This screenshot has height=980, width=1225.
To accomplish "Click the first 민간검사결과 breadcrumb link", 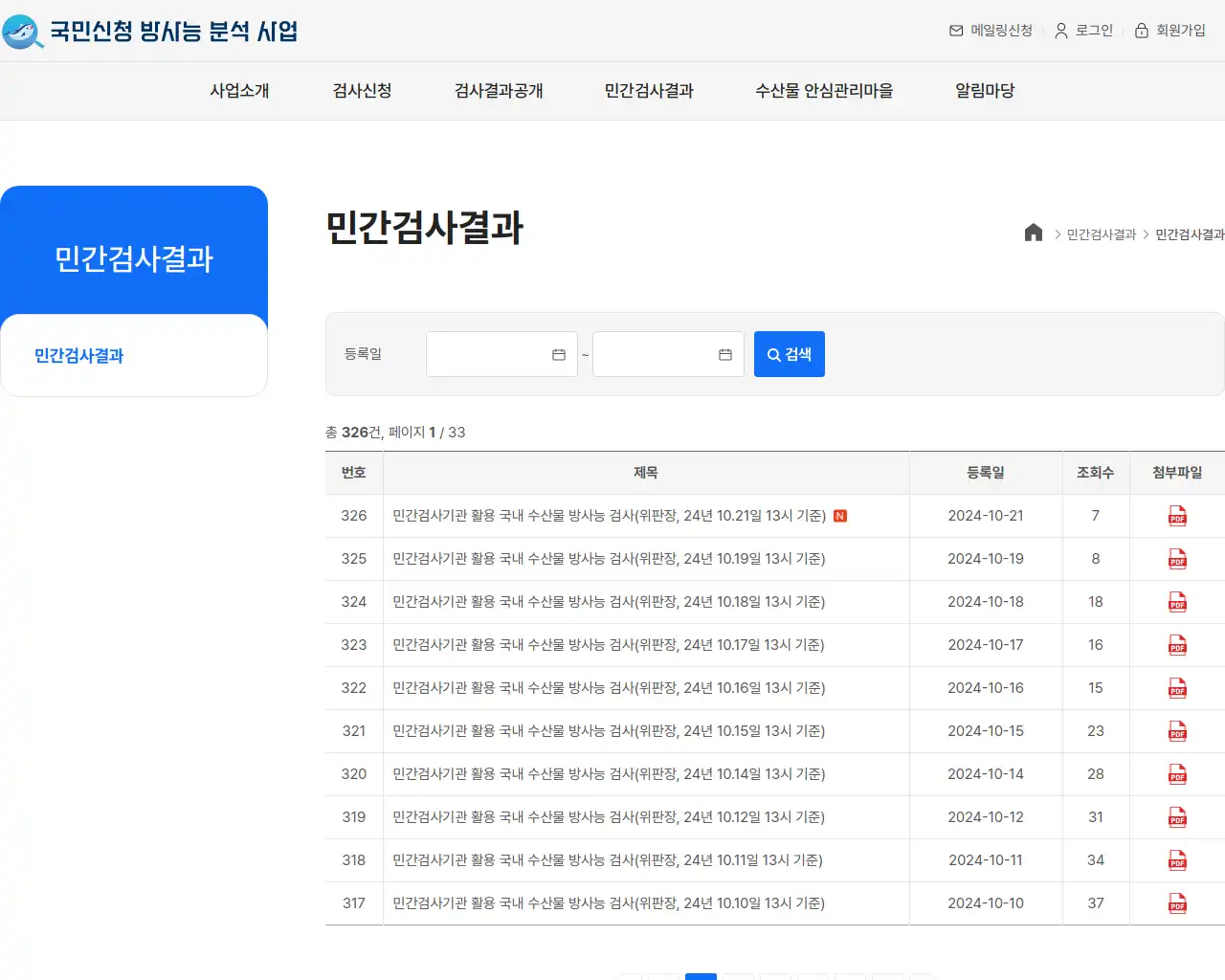I will [x=1102, y=234].
